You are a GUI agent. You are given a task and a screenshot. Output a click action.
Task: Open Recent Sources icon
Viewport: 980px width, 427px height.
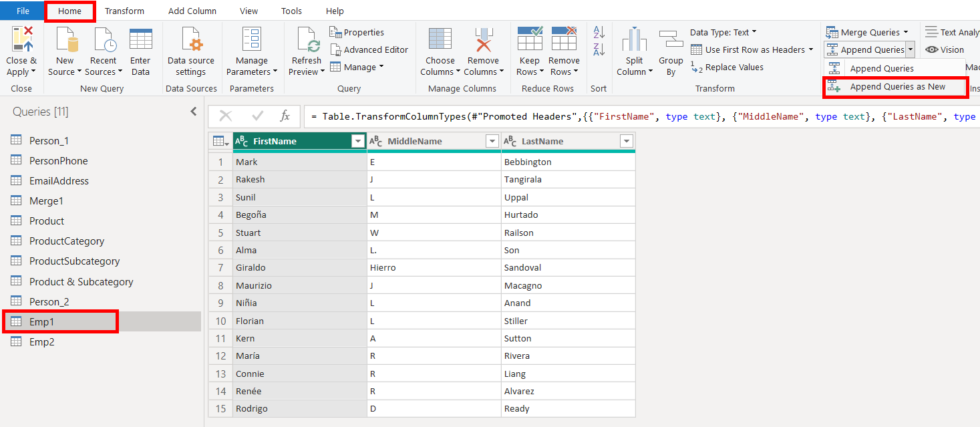point(104,39)
